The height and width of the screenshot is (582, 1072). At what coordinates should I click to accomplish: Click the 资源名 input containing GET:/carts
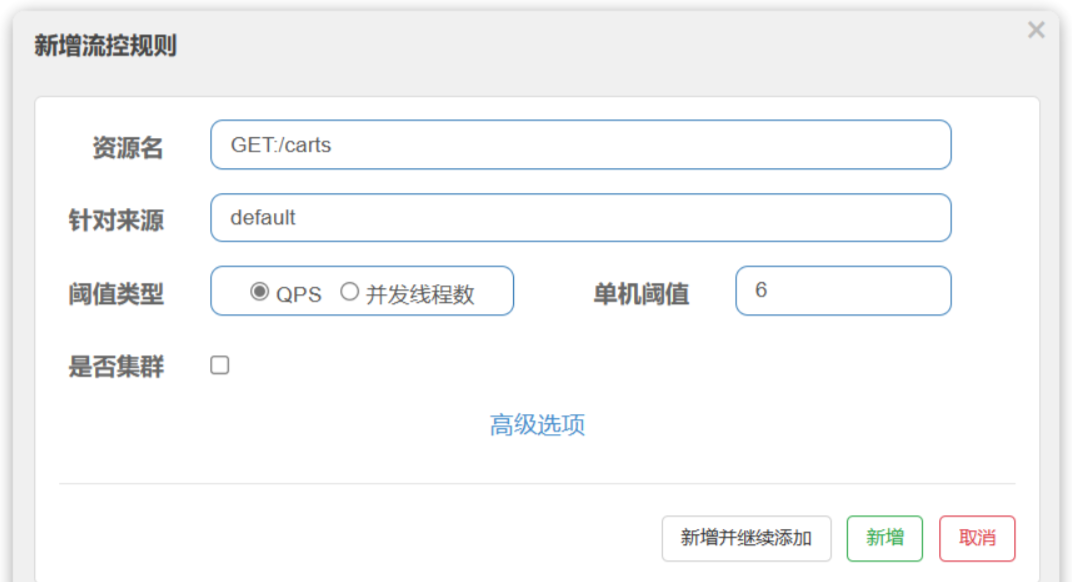coord(580,145)
